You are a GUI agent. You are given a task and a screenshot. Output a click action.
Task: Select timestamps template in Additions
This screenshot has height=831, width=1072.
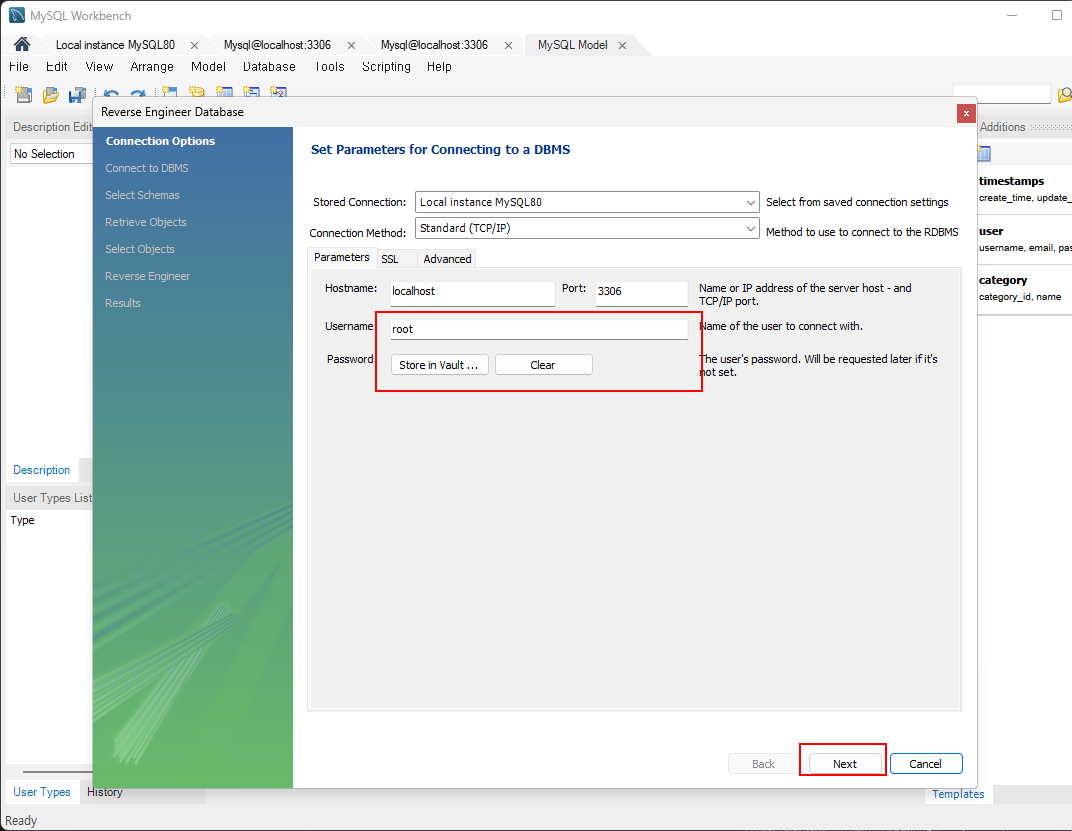(1024, 189)
